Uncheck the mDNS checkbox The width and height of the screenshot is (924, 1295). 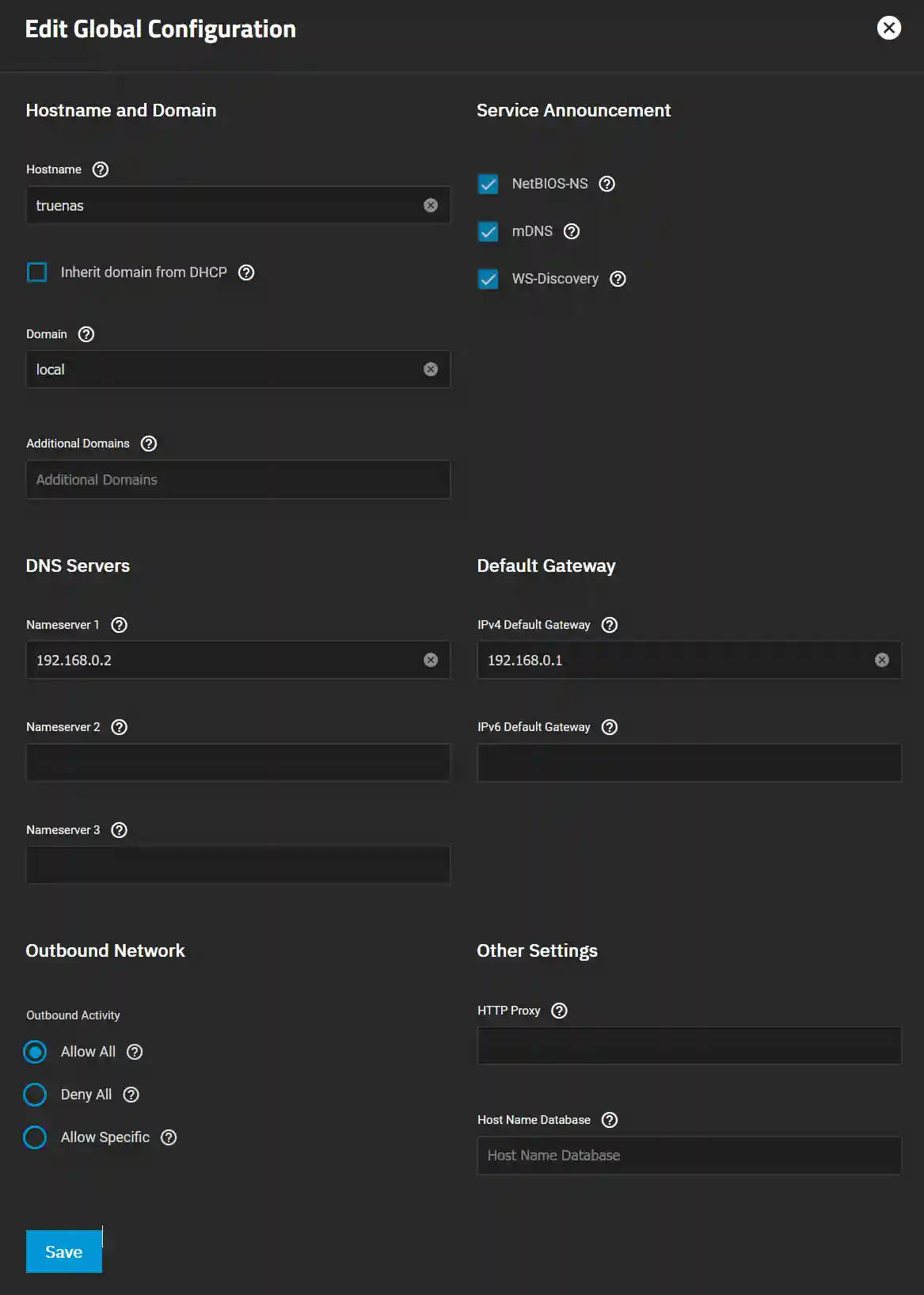(489, 231)
